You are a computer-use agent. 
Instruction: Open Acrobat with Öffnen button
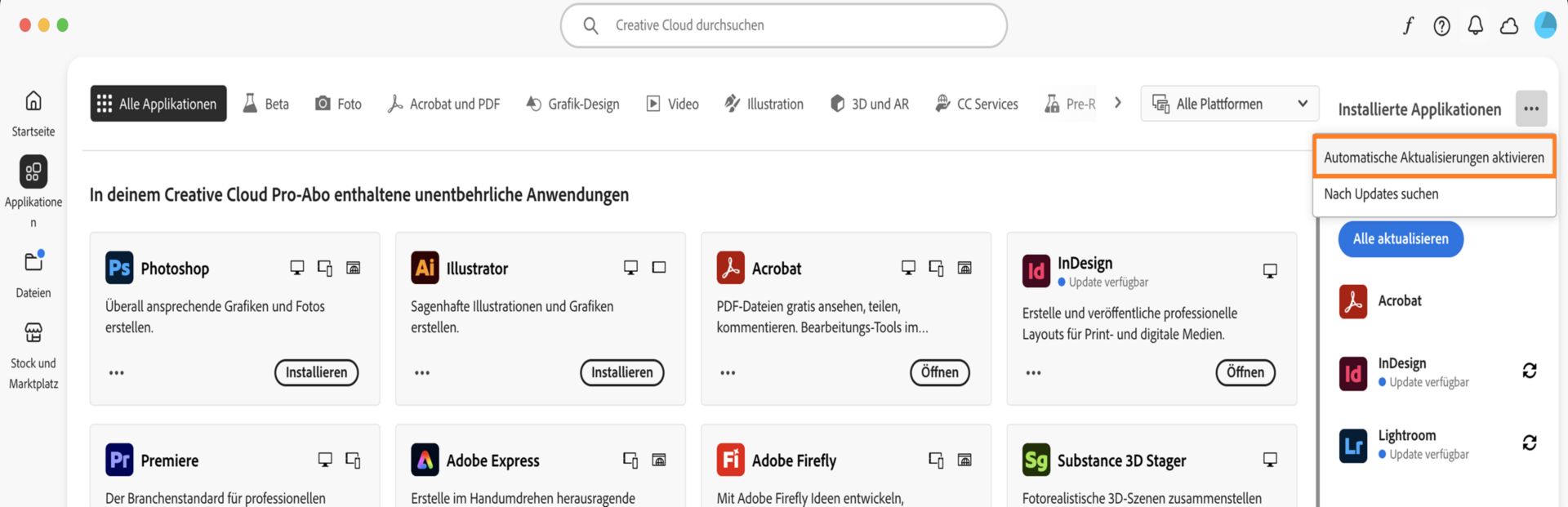(940, 372)
